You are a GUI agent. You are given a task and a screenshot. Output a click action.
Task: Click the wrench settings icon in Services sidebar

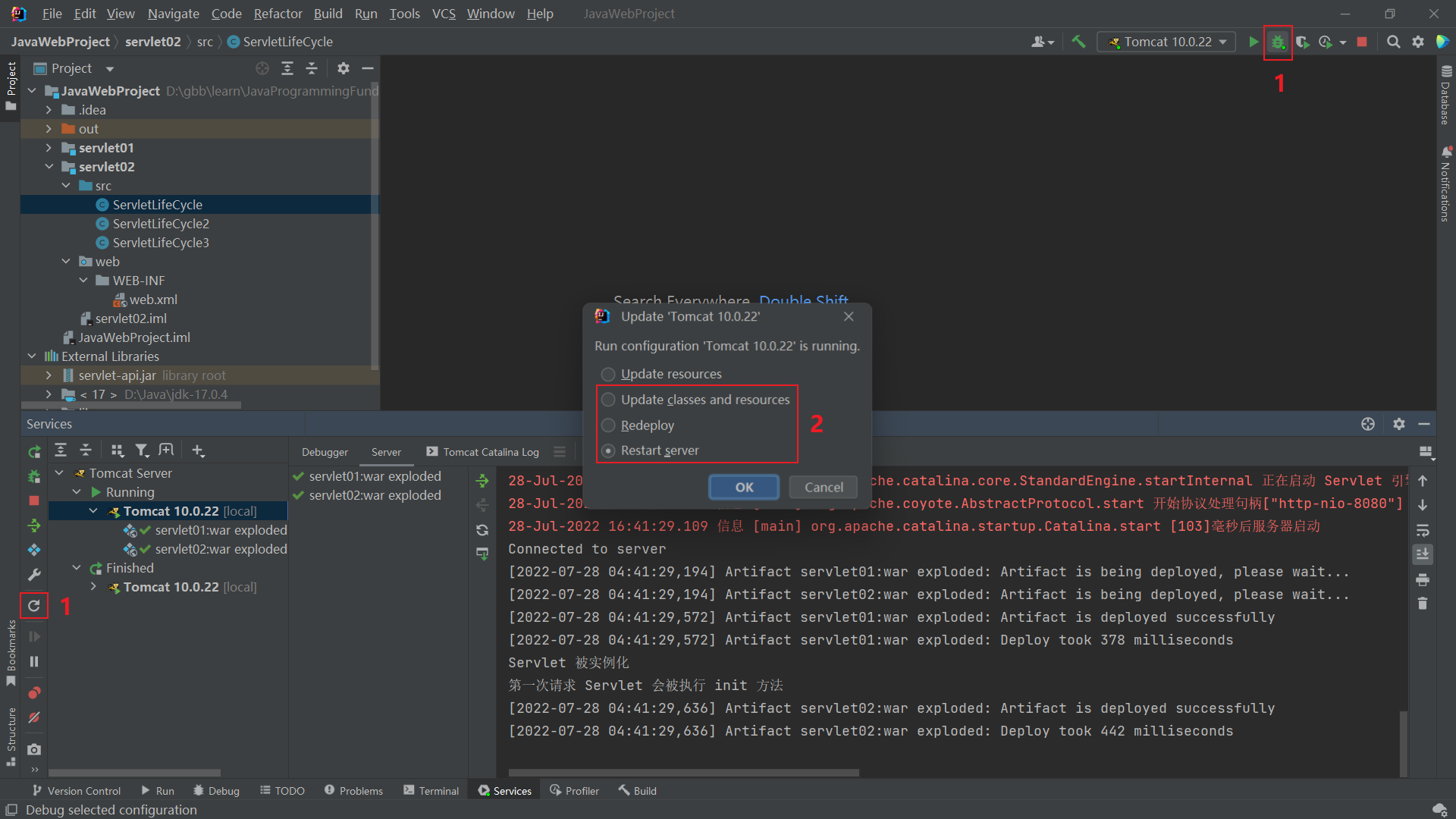[x=34, y=575]
